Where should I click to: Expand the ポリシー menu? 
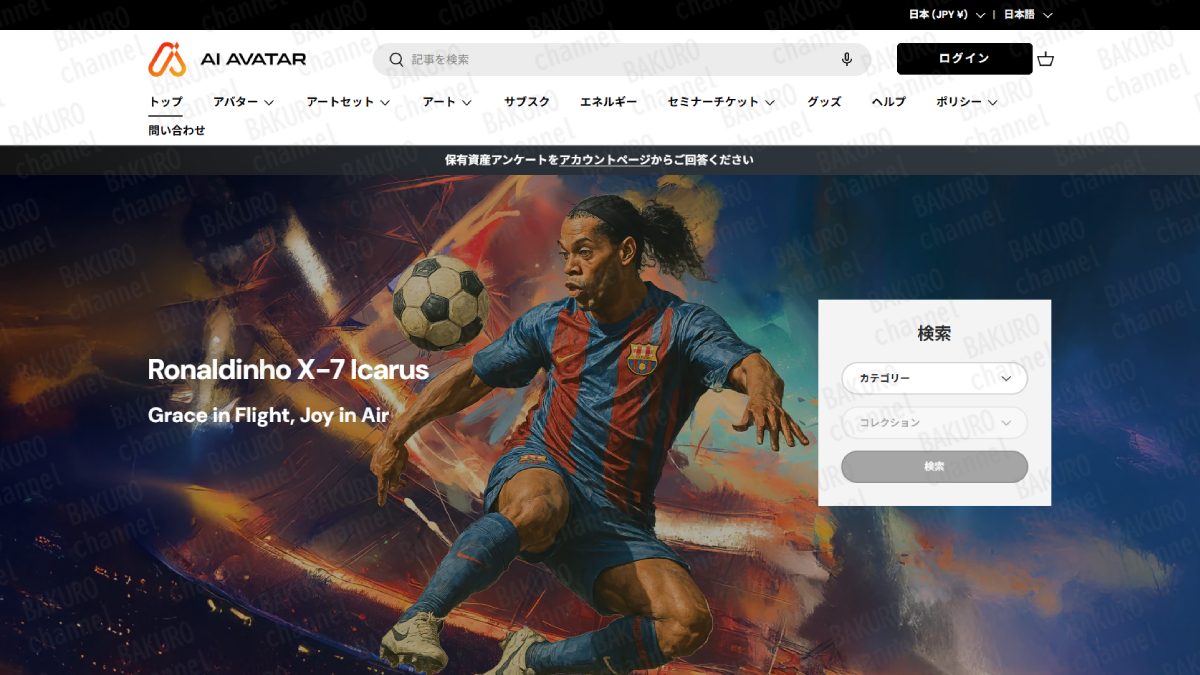click(x=967, y=102)
